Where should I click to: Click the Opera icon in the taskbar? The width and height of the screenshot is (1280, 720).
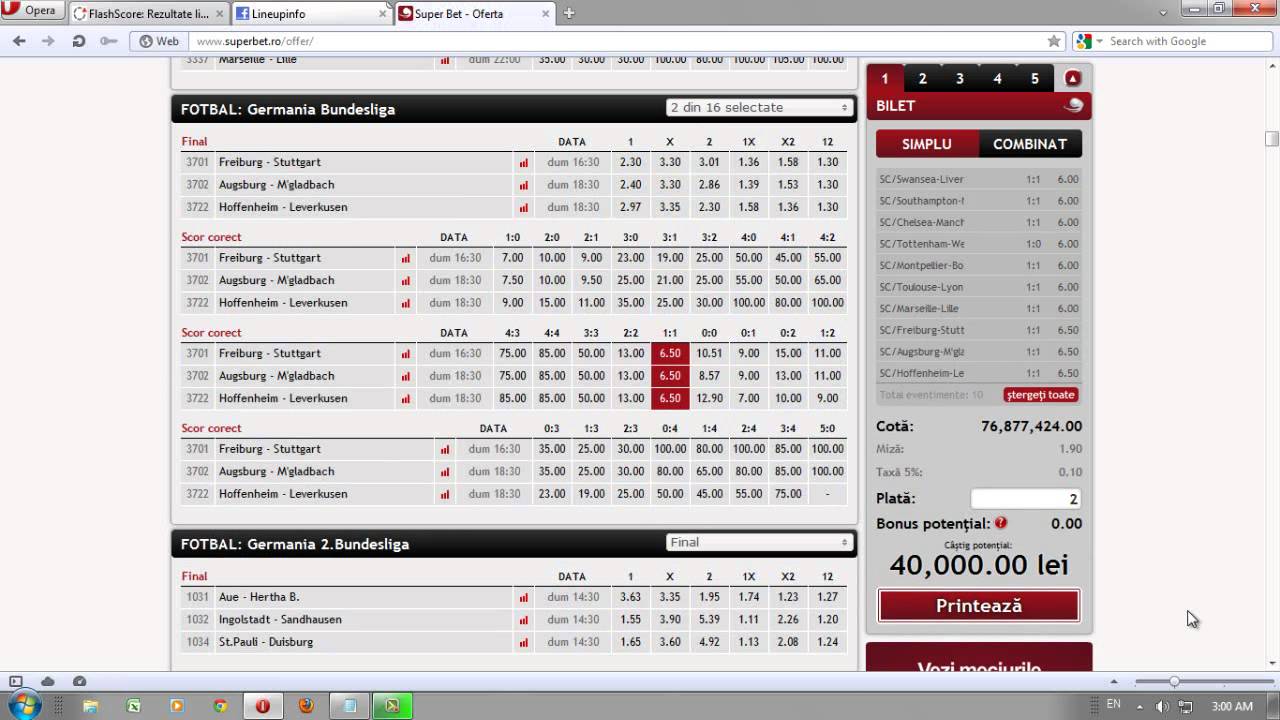(262, 705)
